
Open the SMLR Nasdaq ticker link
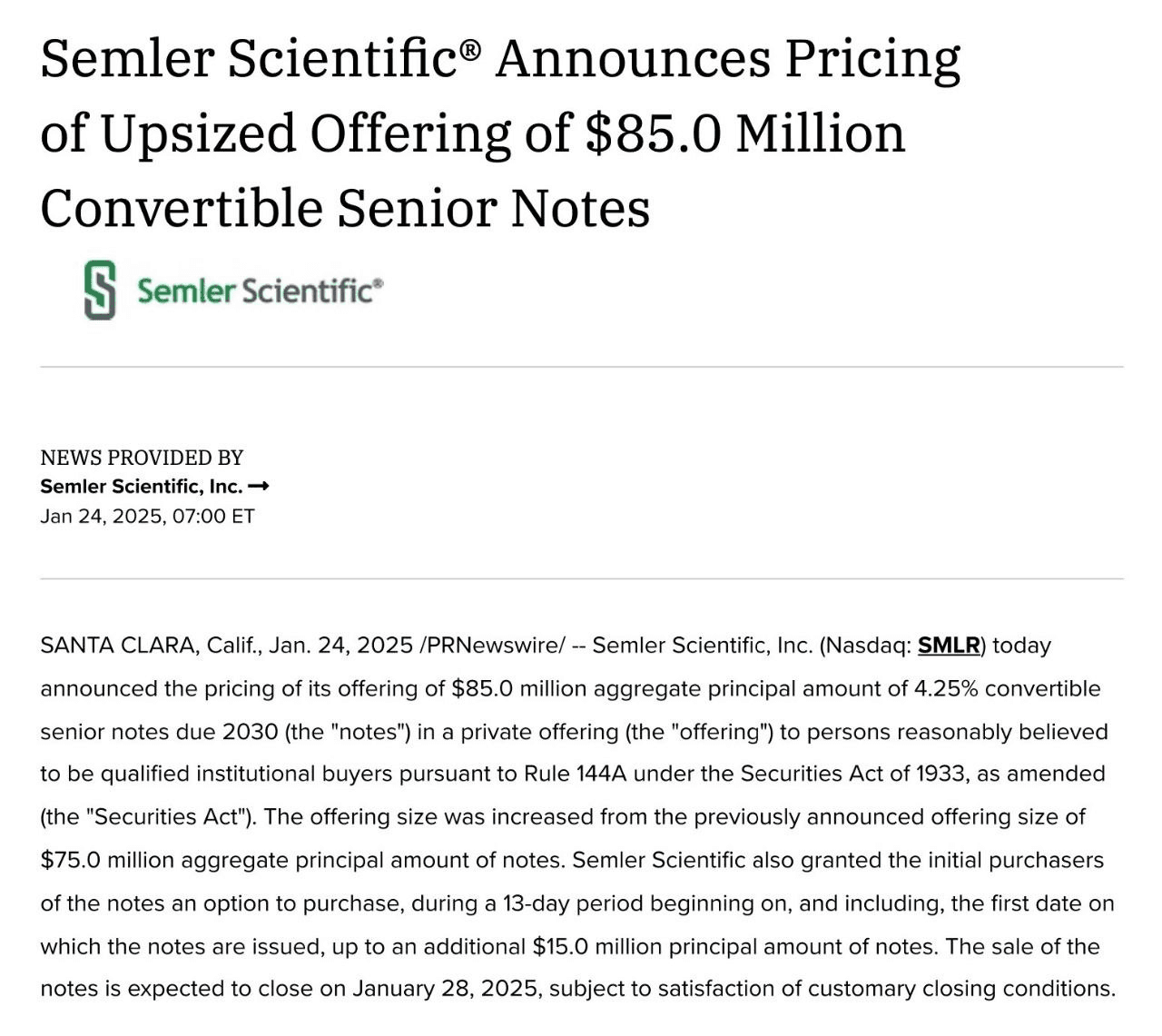click(x=949, y=646)
